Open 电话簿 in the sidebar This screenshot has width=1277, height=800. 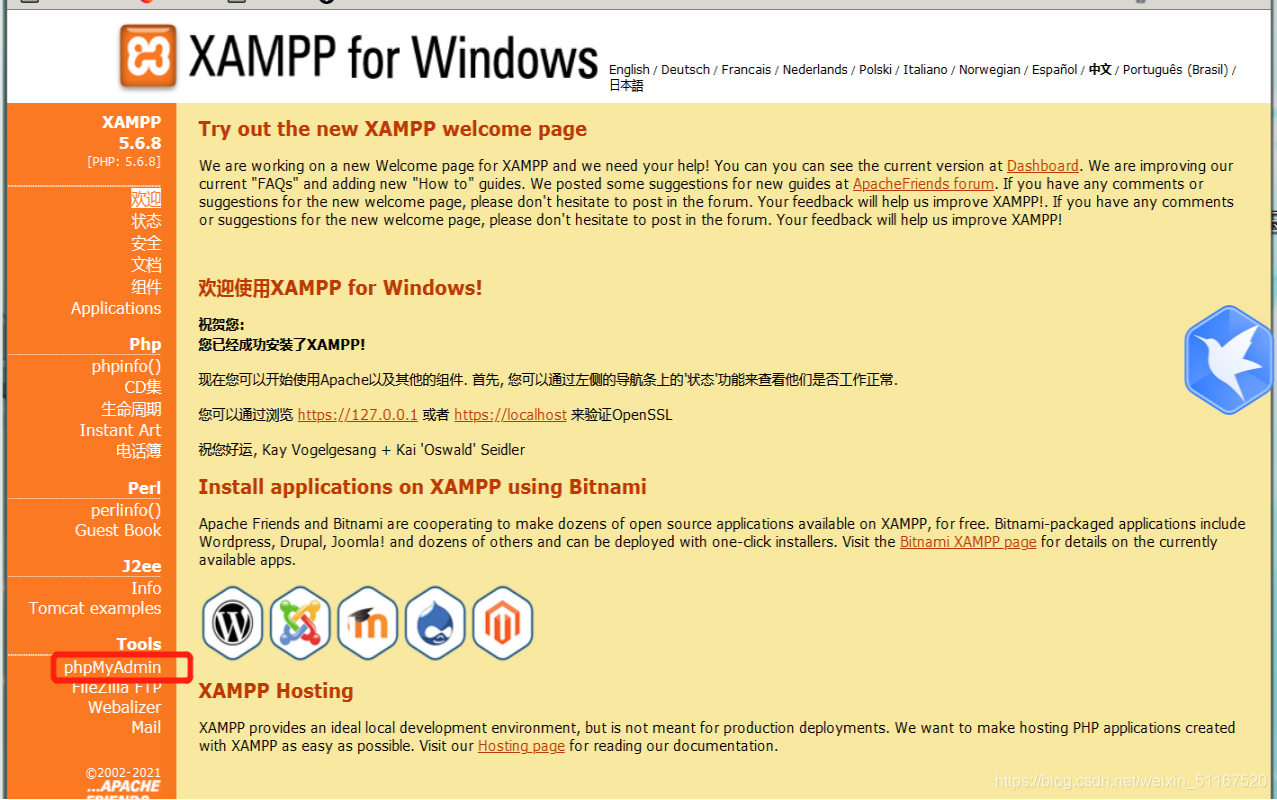point(138,451)
